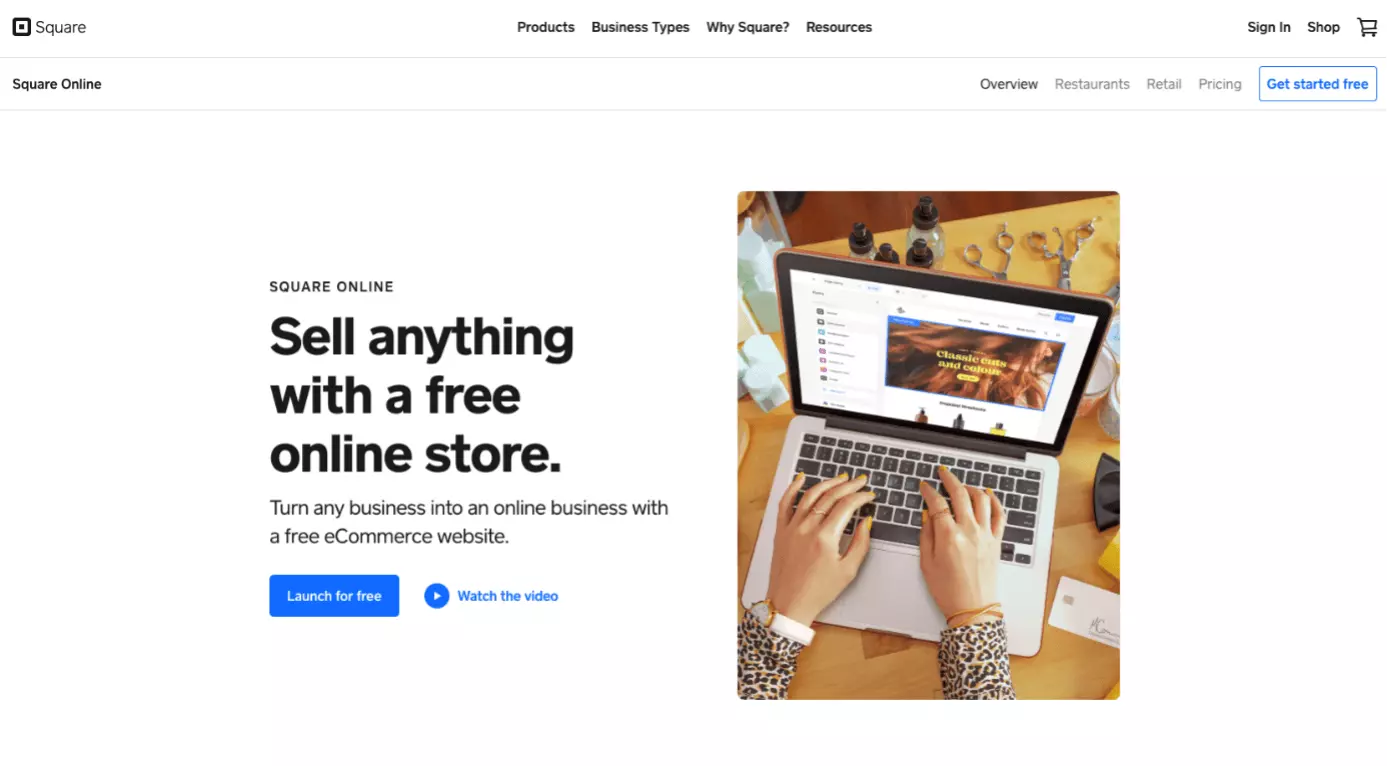1390x770 pixels.
Task: Click the Sign In link
Action: 1269,27
